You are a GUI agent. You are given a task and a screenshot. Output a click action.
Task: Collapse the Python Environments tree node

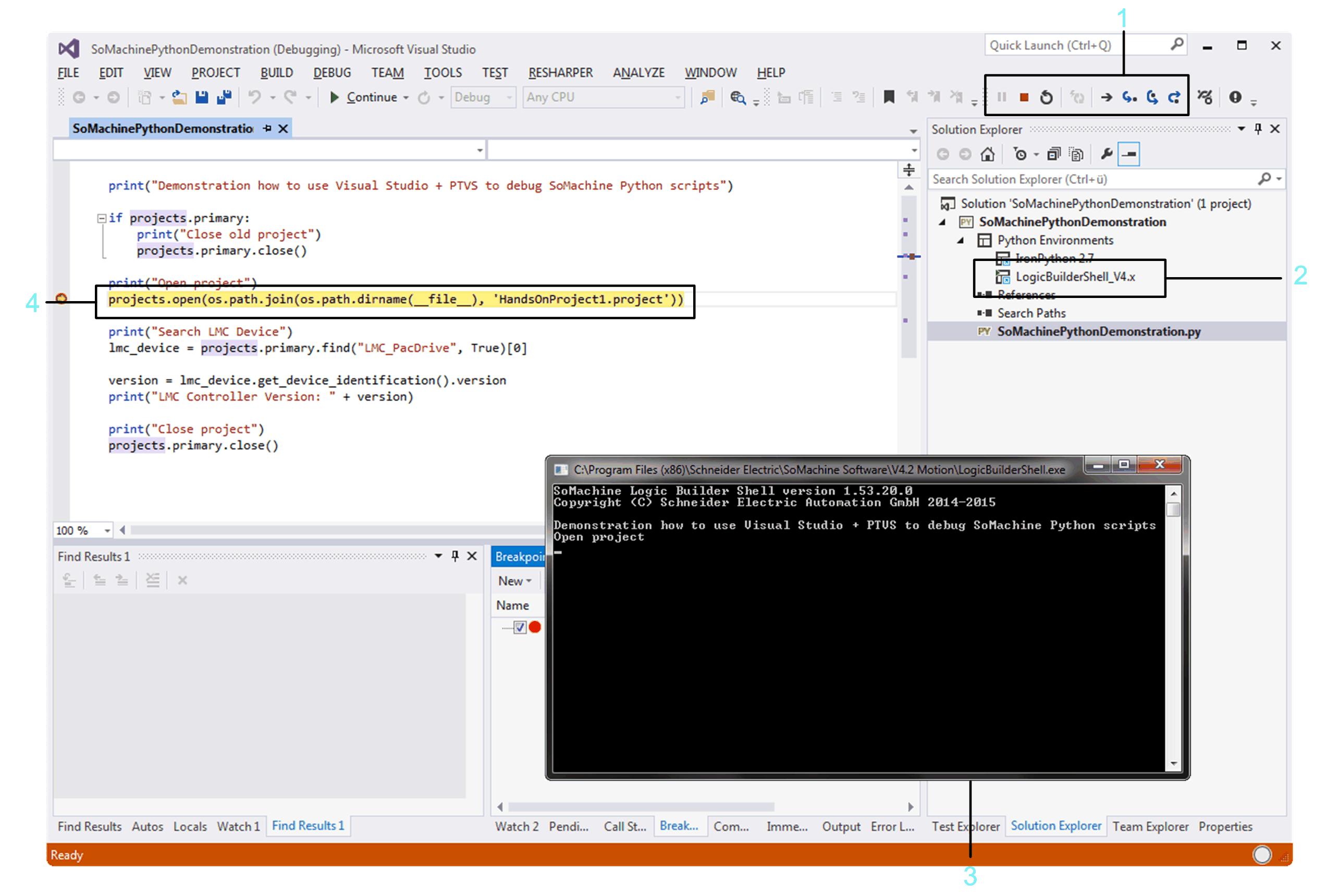tap(961, 241)
